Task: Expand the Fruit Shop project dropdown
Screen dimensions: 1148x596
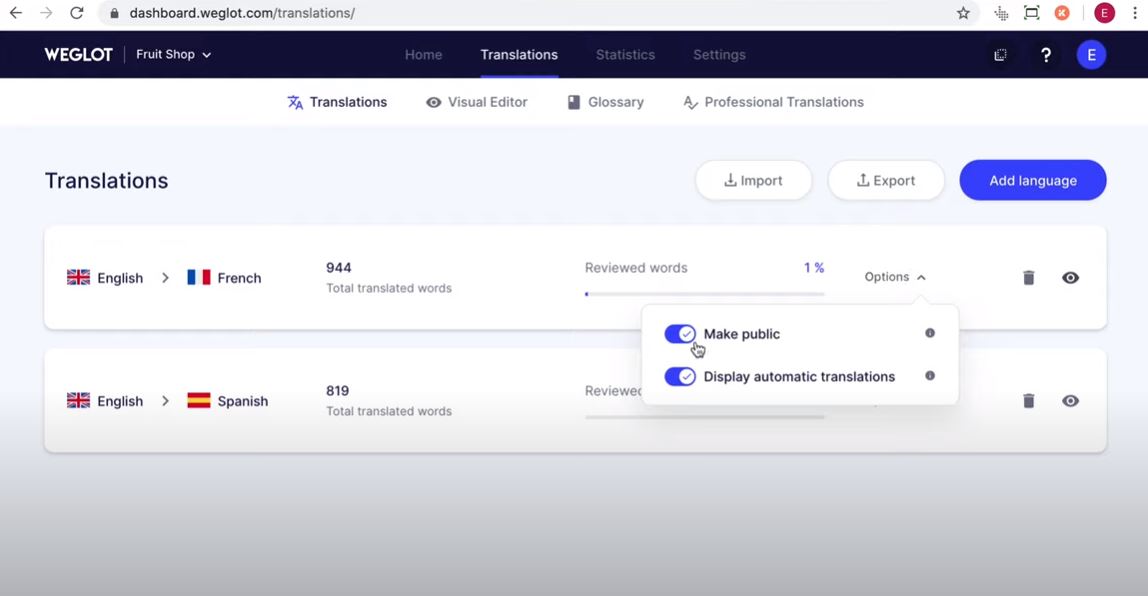Action: point(174,55)
